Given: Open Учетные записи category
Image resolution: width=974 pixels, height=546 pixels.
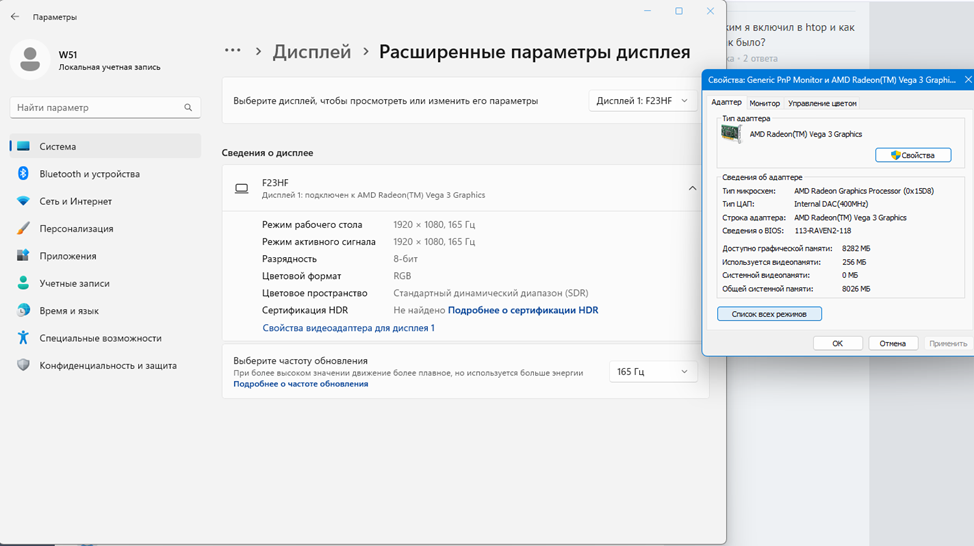Looking at the screenshot, I should (106, 283).
